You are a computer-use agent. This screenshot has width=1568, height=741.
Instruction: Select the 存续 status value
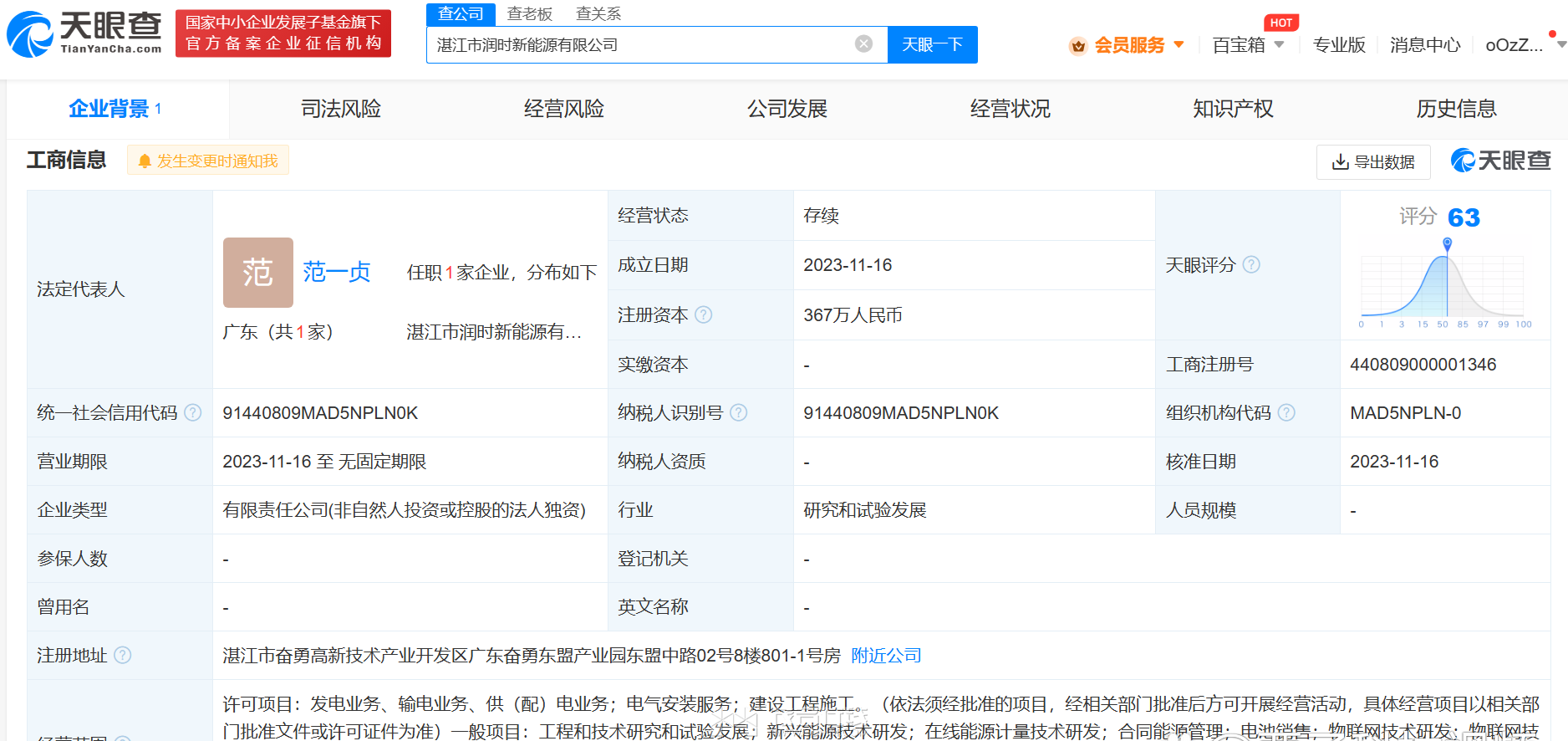pyautogui.click(x=821, y=216)
